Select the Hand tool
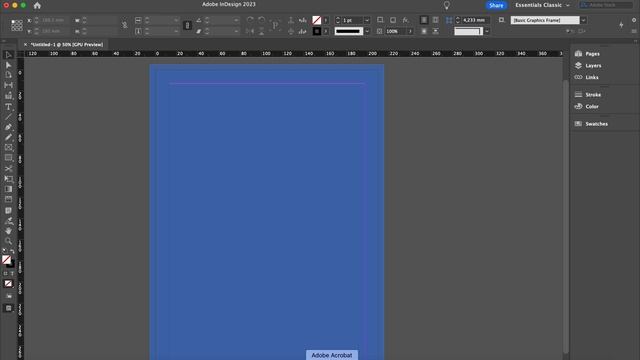 point(9,231)
